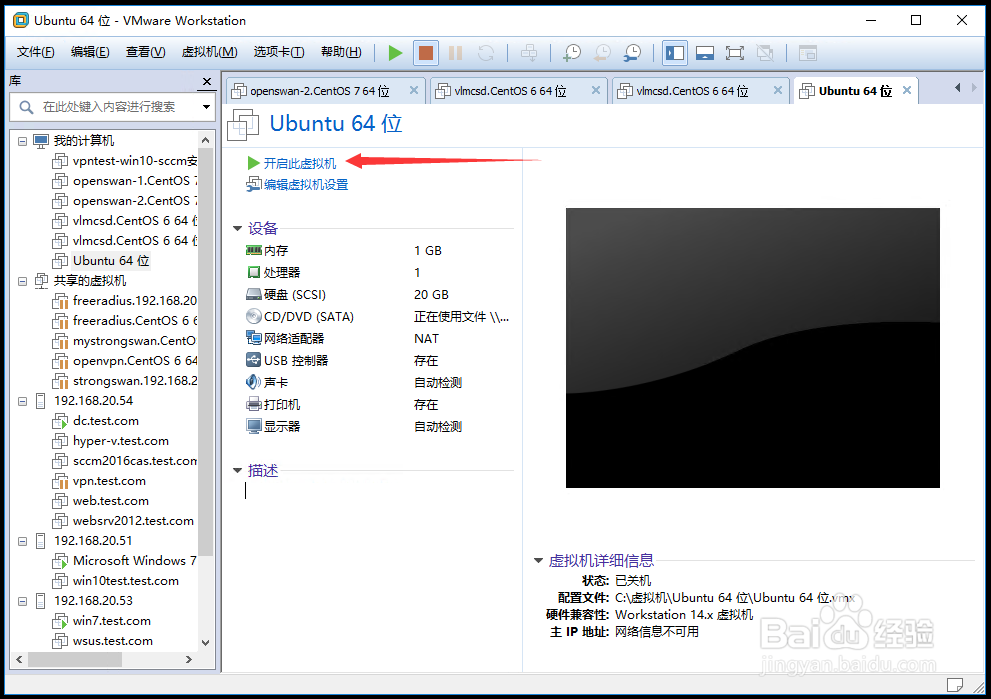Collapse the 共享的虚拟机 tree node
This screenshot has width=991, height=699.
[23, 281]
